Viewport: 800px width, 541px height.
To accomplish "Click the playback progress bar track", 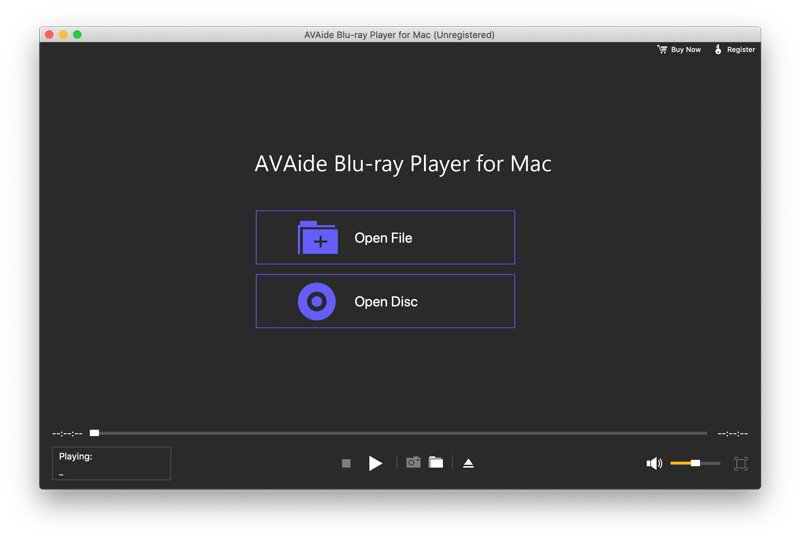I will coord(398,433).
